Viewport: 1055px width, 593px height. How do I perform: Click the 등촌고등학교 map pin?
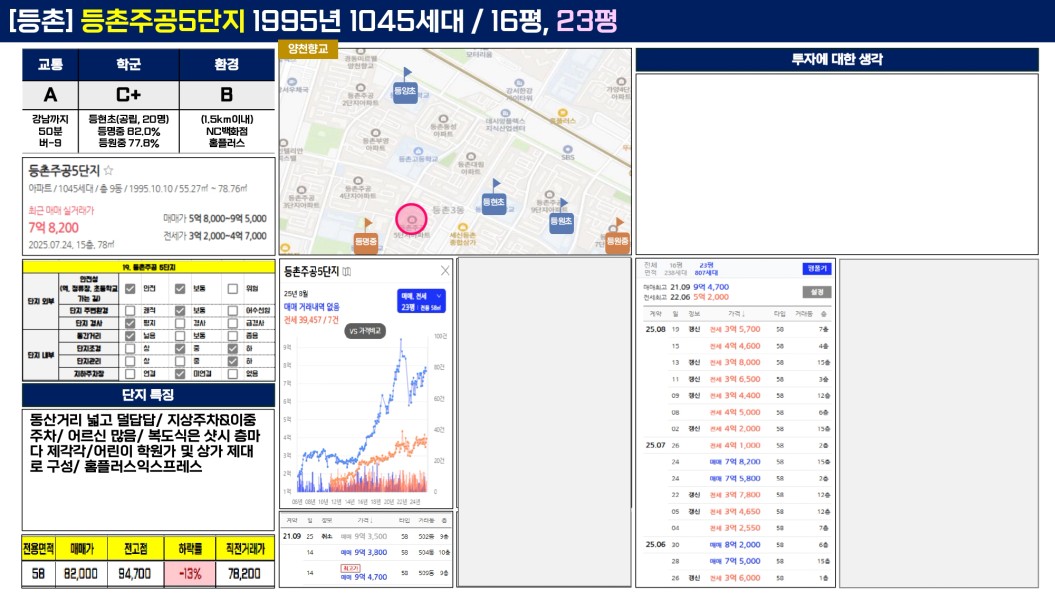[418, 151]
